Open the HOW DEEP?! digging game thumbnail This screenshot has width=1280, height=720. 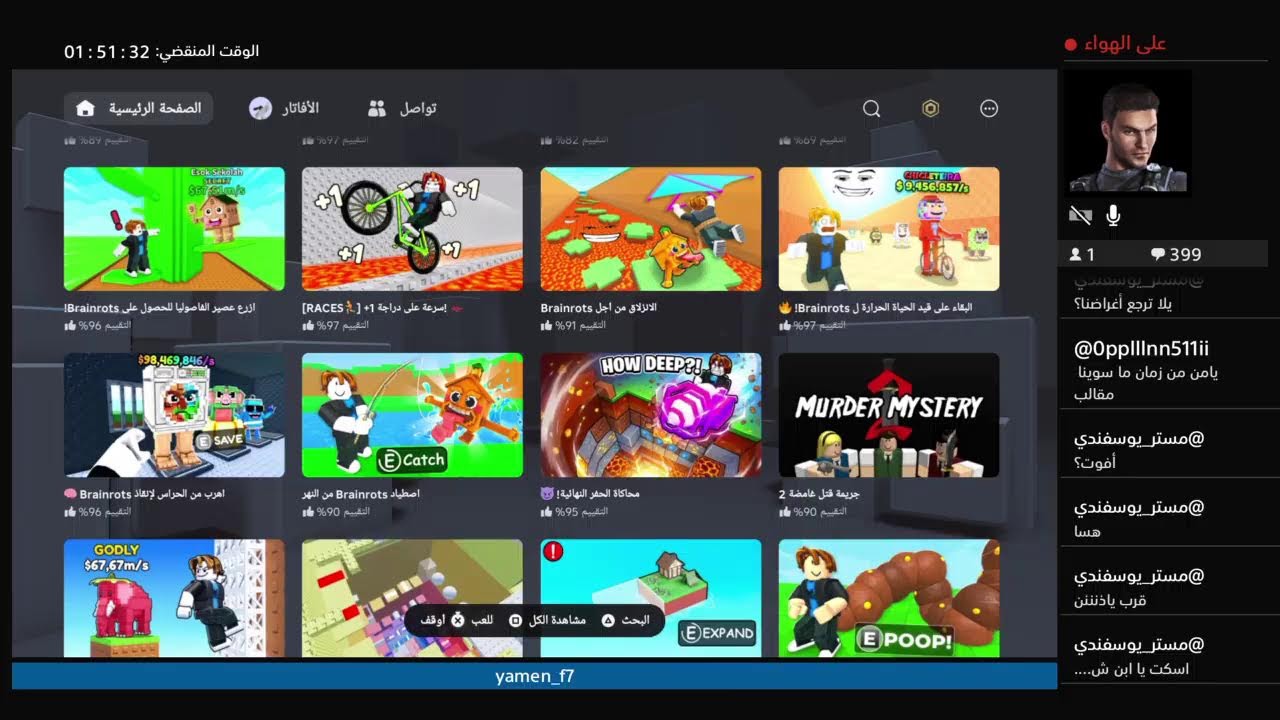coord(651,415)
